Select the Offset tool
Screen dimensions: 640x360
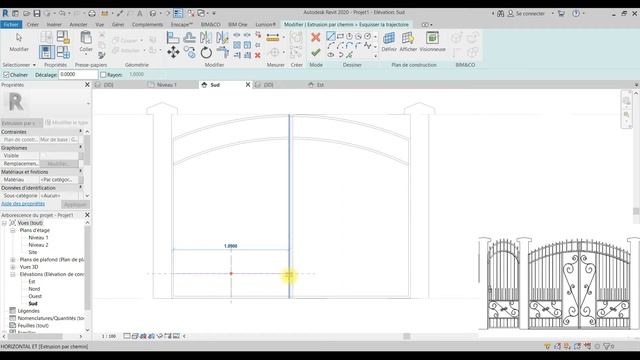[189, 38]
